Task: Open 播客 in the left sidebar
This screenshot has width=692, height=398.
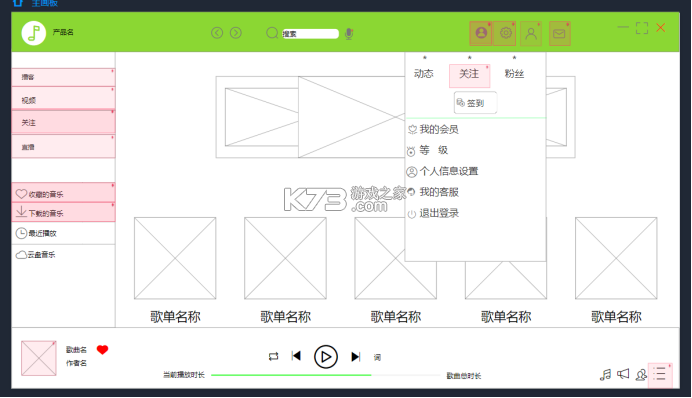Action: (64, 77)
